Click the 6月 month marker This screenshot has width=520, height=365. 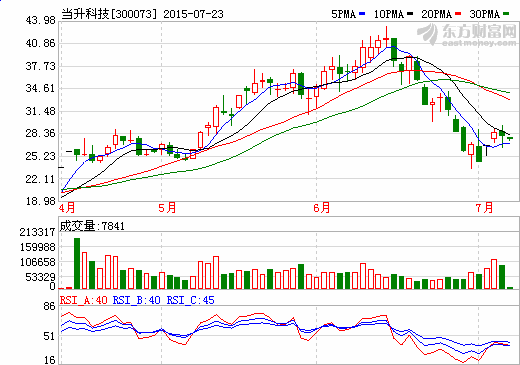(322, 208)
